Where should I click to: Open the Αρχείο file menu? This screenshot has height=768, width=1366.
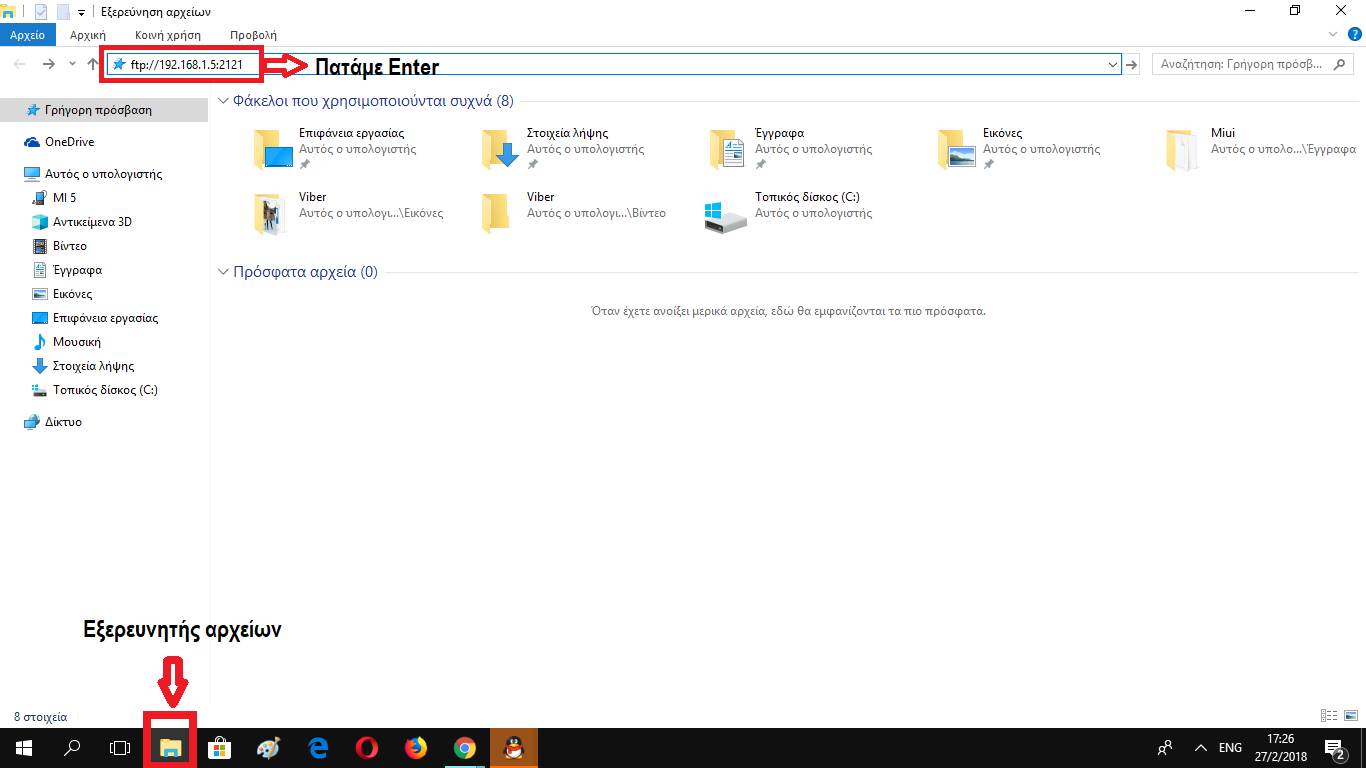point(27,35)
